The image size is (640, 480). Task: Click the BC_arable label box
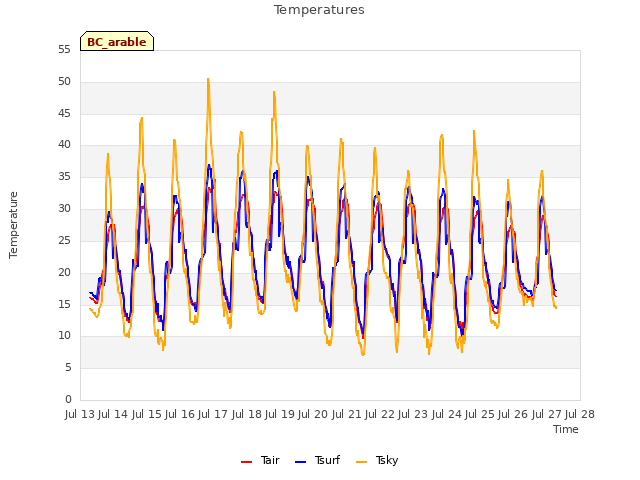[x=117, y=41]
